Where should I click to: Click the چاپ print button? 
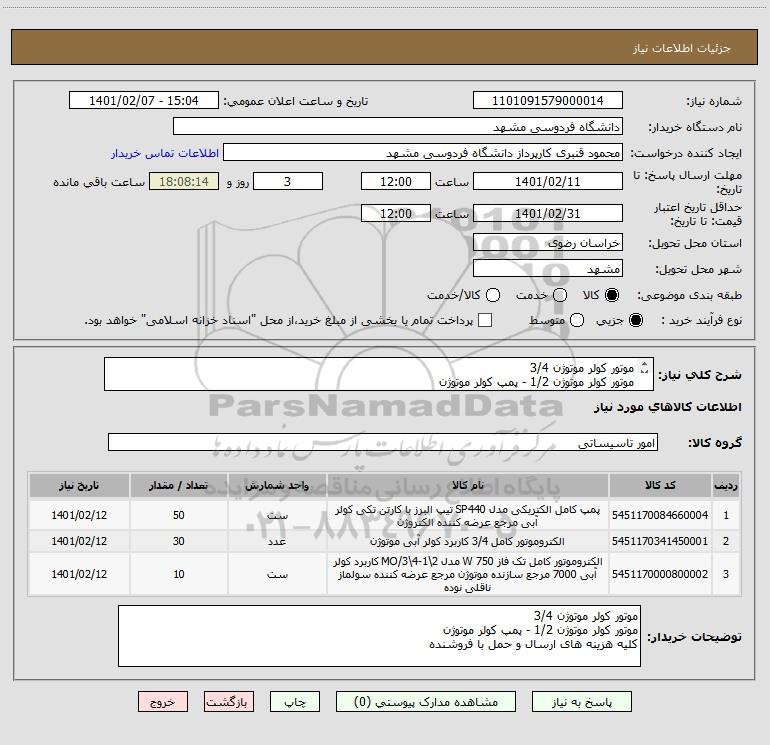295,702
